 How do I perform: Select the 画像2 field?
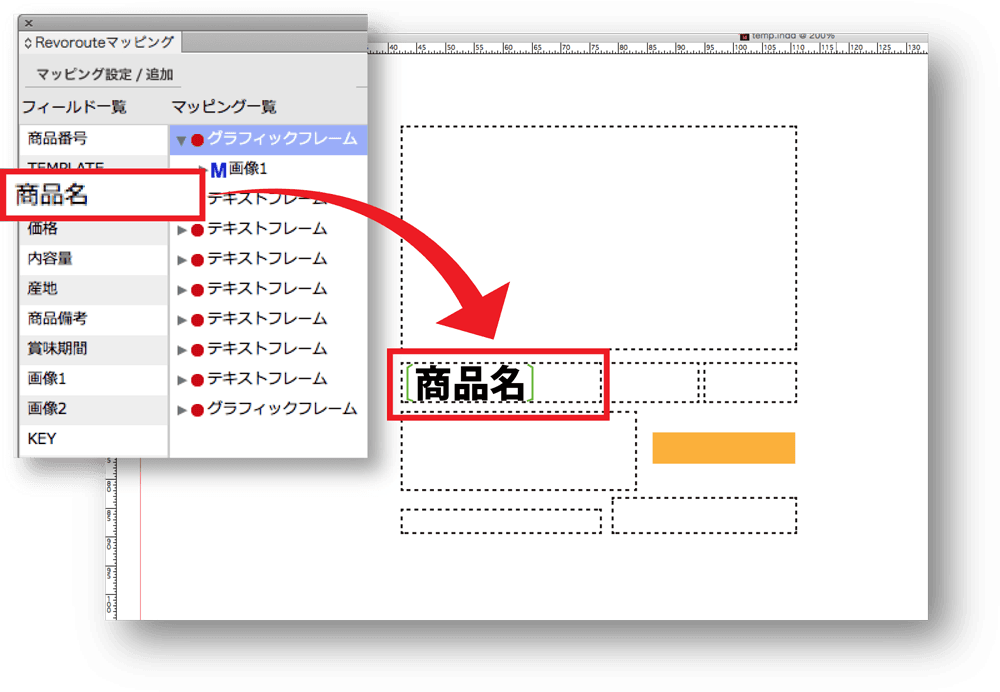pos(93,409)
